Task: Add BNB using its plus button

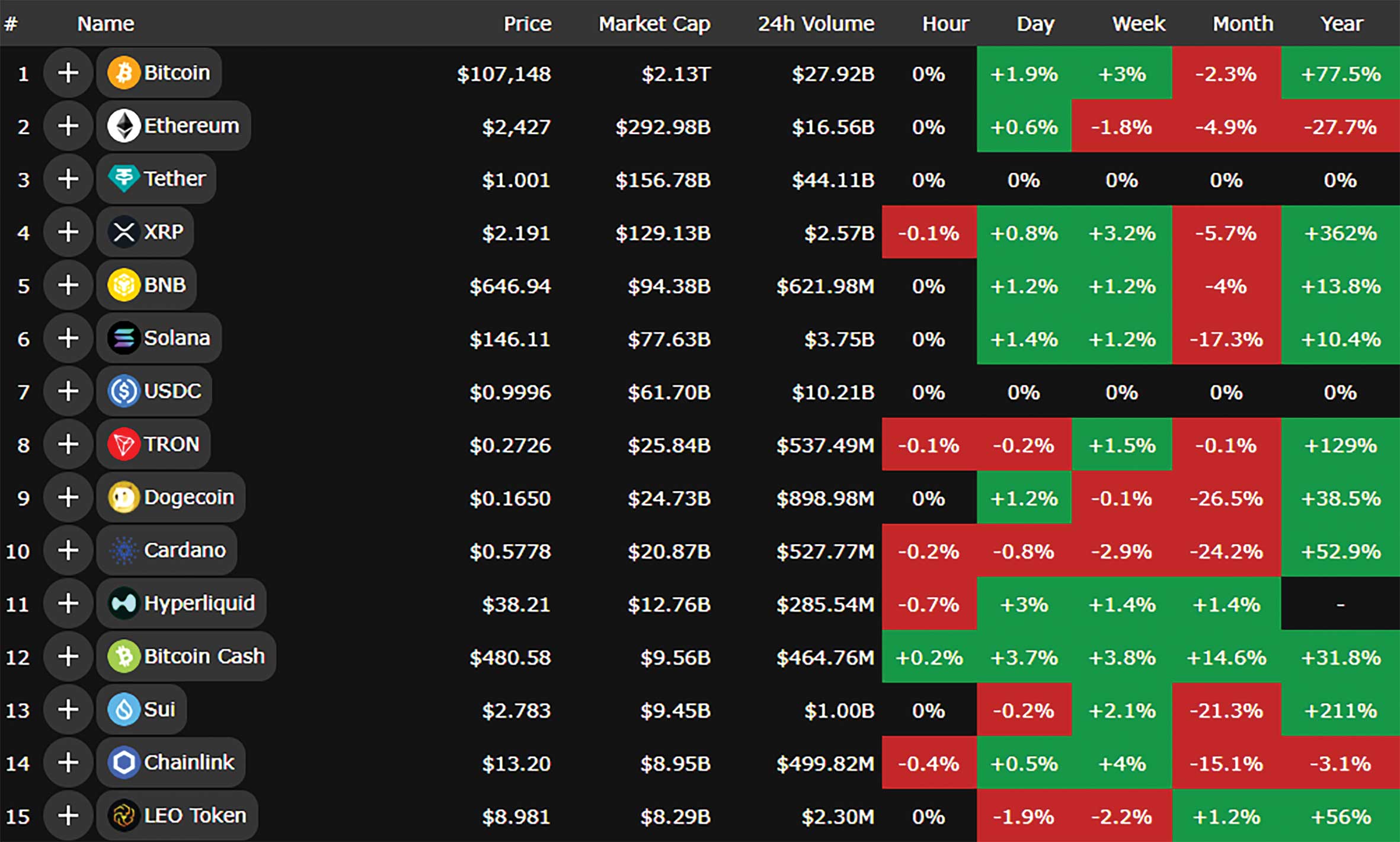Action: 68,285
